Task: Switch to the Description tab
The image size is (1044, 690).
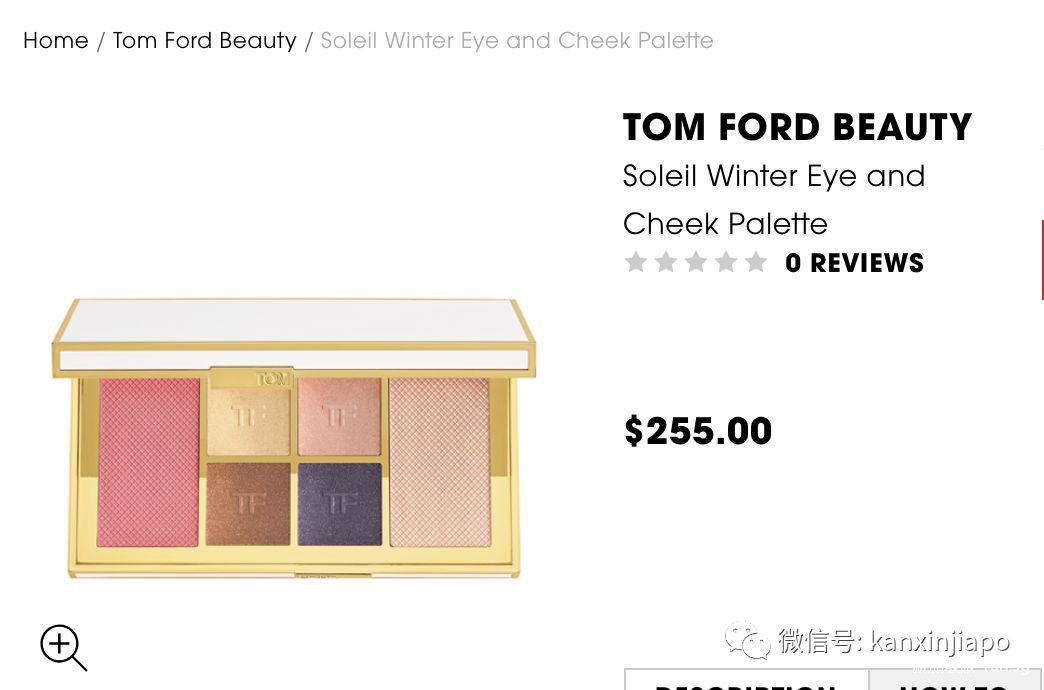Action: [747, 680]
